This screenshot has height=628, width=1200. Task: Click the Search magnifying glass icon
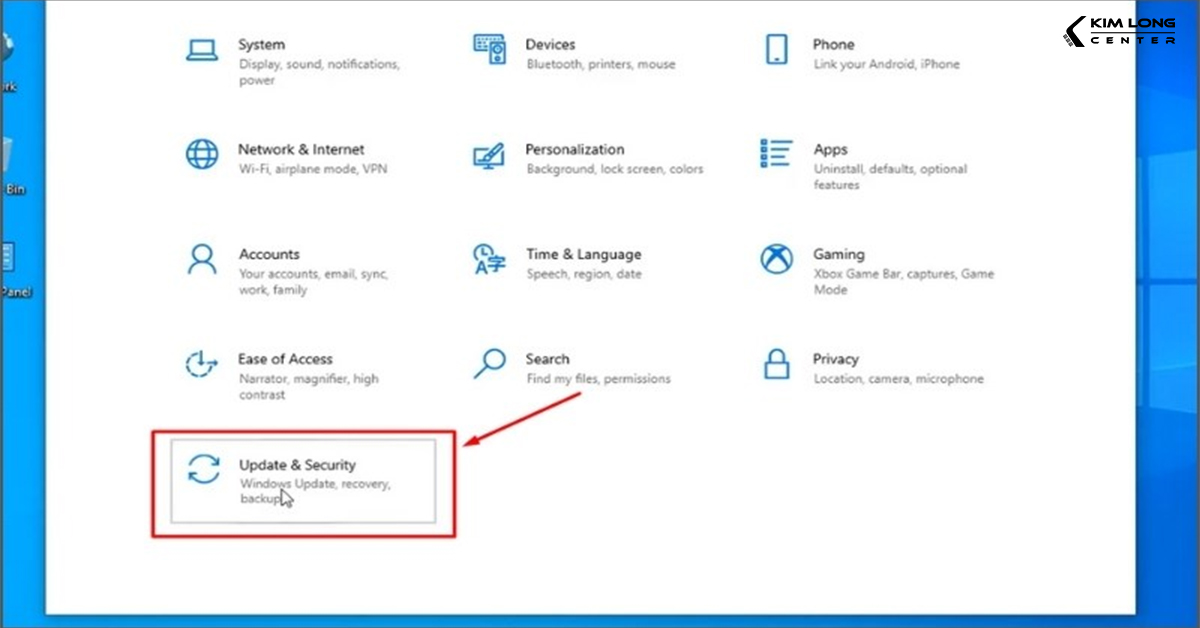pos(490,364)
